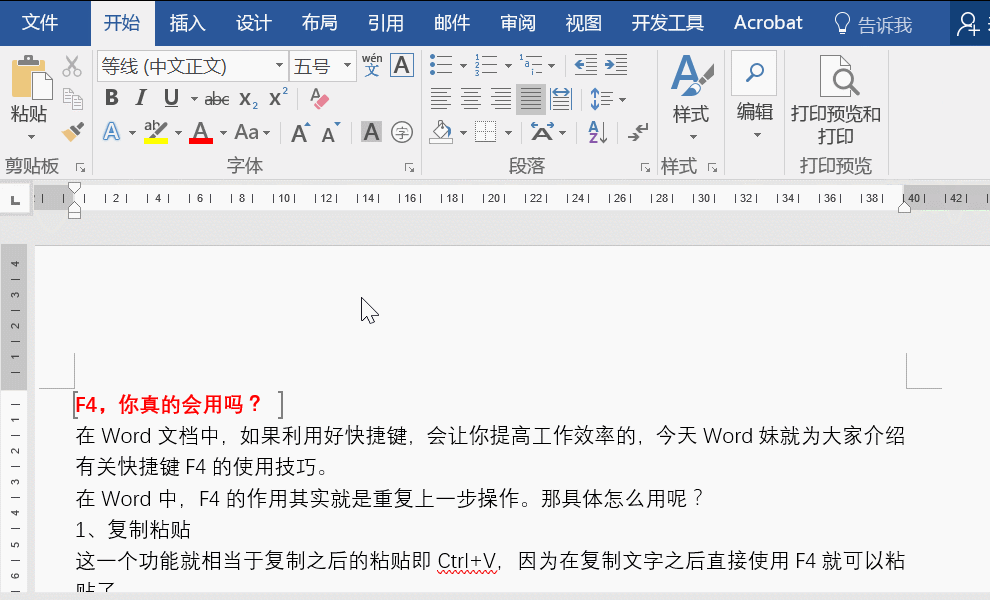Click the Distributed alignment icon
The height and width of the screenshot is (600, 990).
[561, 99]
